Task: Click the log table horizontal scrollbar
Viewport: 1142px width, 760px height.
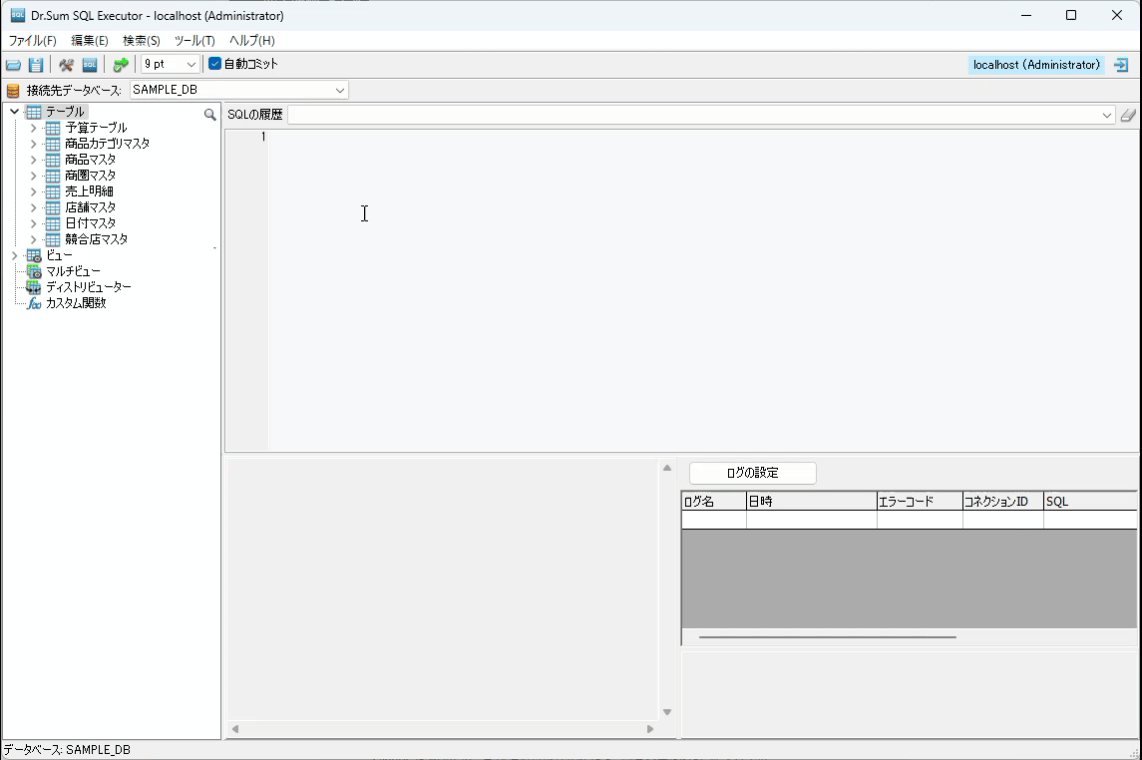Action: point(827,636)
